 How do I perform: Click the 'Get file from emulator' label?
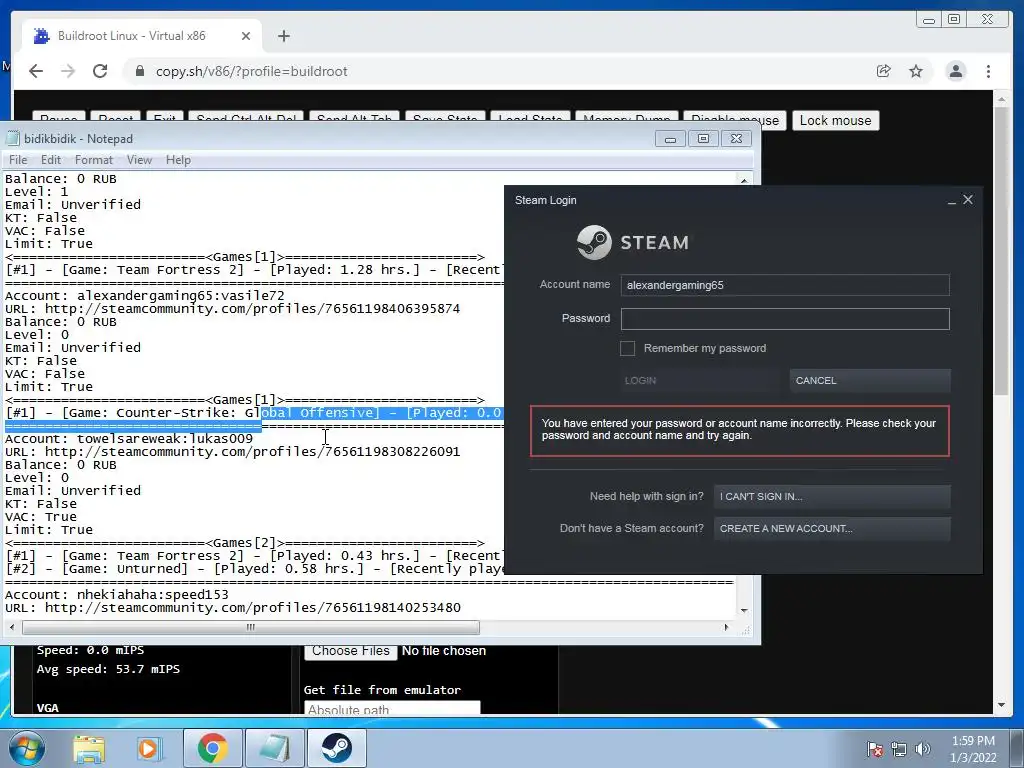(x=382, y=690)
